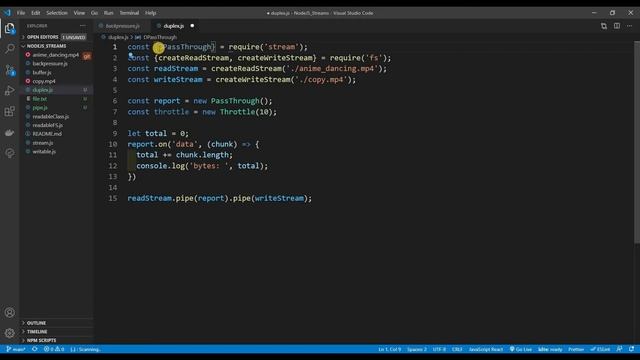
Task: Open errors and warnings count in status bar
Action: (x=54, y=349)
